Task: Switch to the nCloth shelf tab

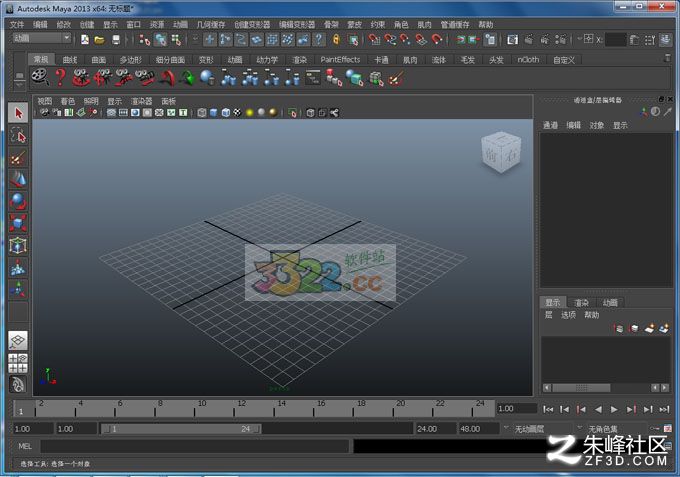Action: tap(528, 60)
